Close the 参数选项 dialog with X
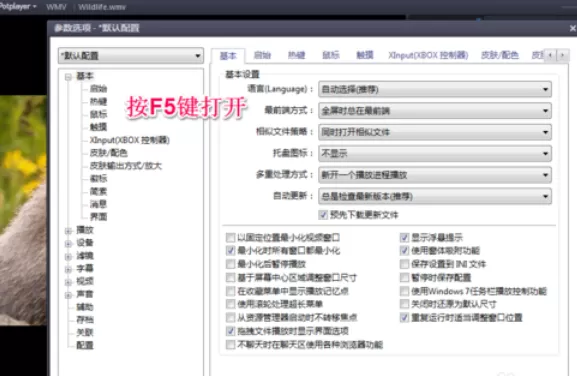Screen dimensions: 577x376 (572, 28)
